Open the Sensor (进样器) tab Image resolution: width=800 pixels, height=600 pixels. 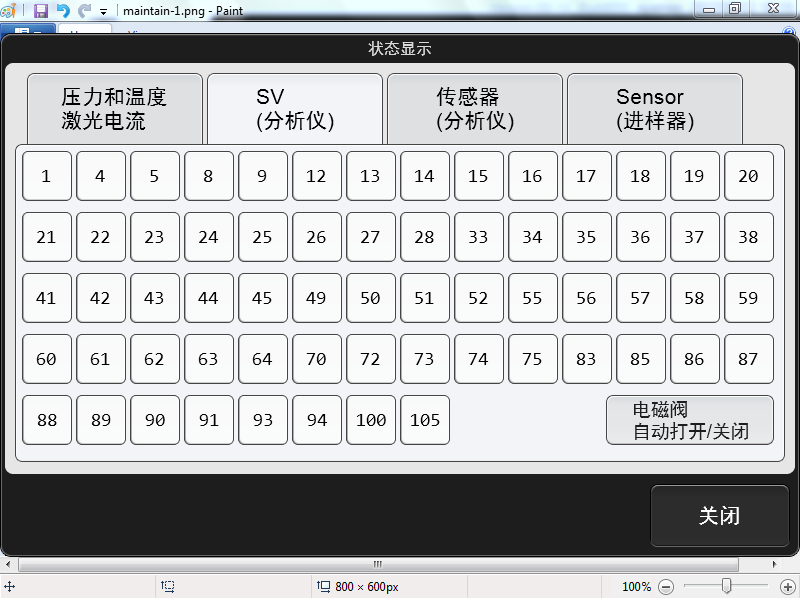click(x=654, y=109)
